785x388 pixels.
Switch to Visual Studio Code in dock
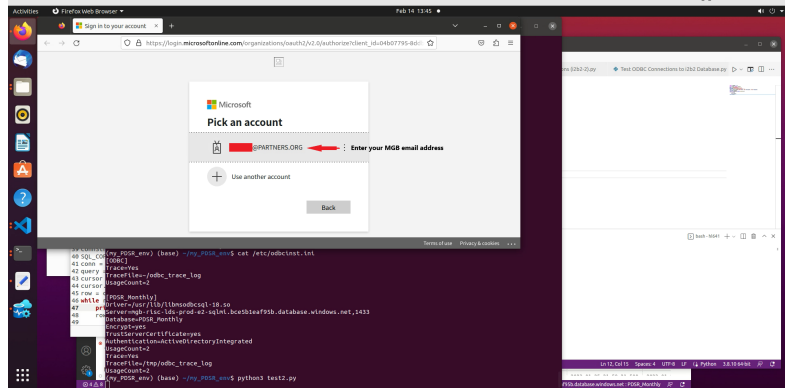pos(23,226)
